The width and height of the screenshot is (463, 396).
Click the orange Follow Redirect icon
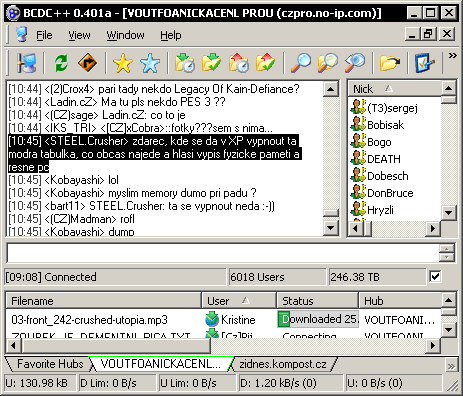coord(87,63)
